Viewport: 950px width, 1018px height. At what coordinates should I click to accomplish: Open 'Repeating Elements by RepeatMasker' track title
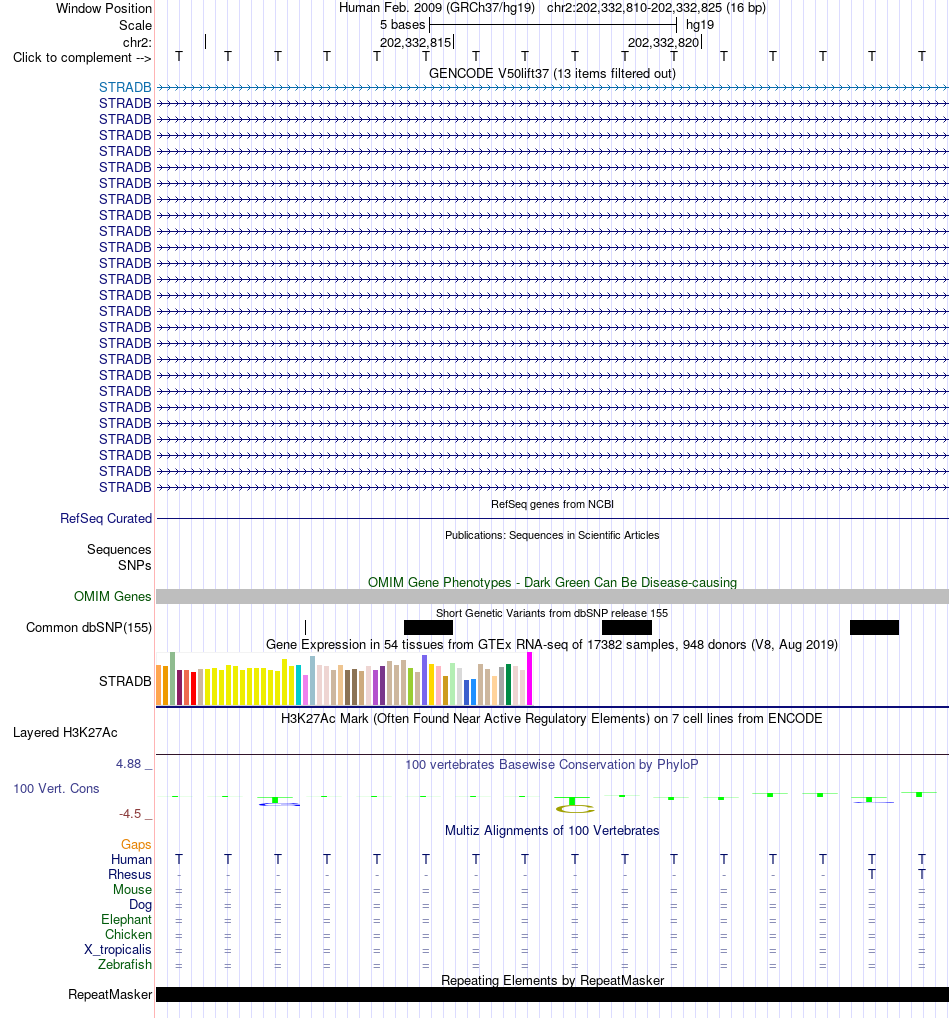552,980
